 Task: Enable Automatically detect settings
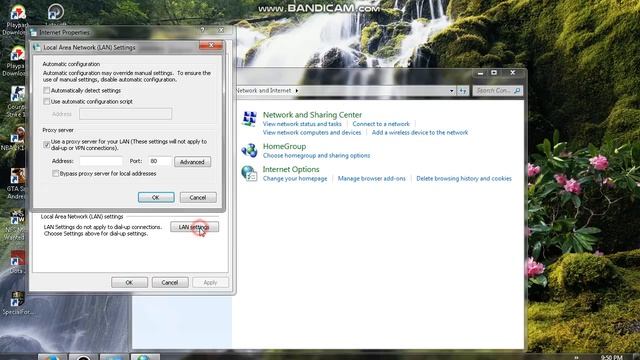click(47, 90)
